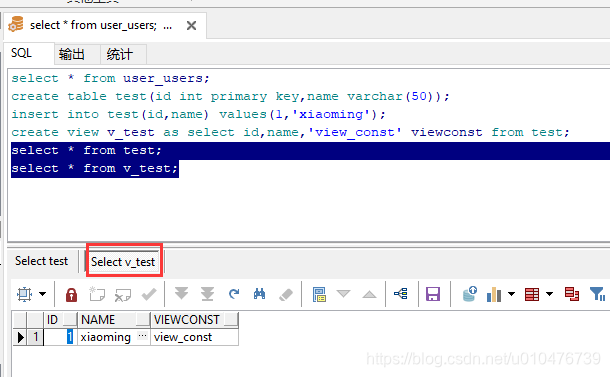Click the 'create view v_test' line in editor
The width and height of the screenshot is (610, 377).
coord(290,132)
